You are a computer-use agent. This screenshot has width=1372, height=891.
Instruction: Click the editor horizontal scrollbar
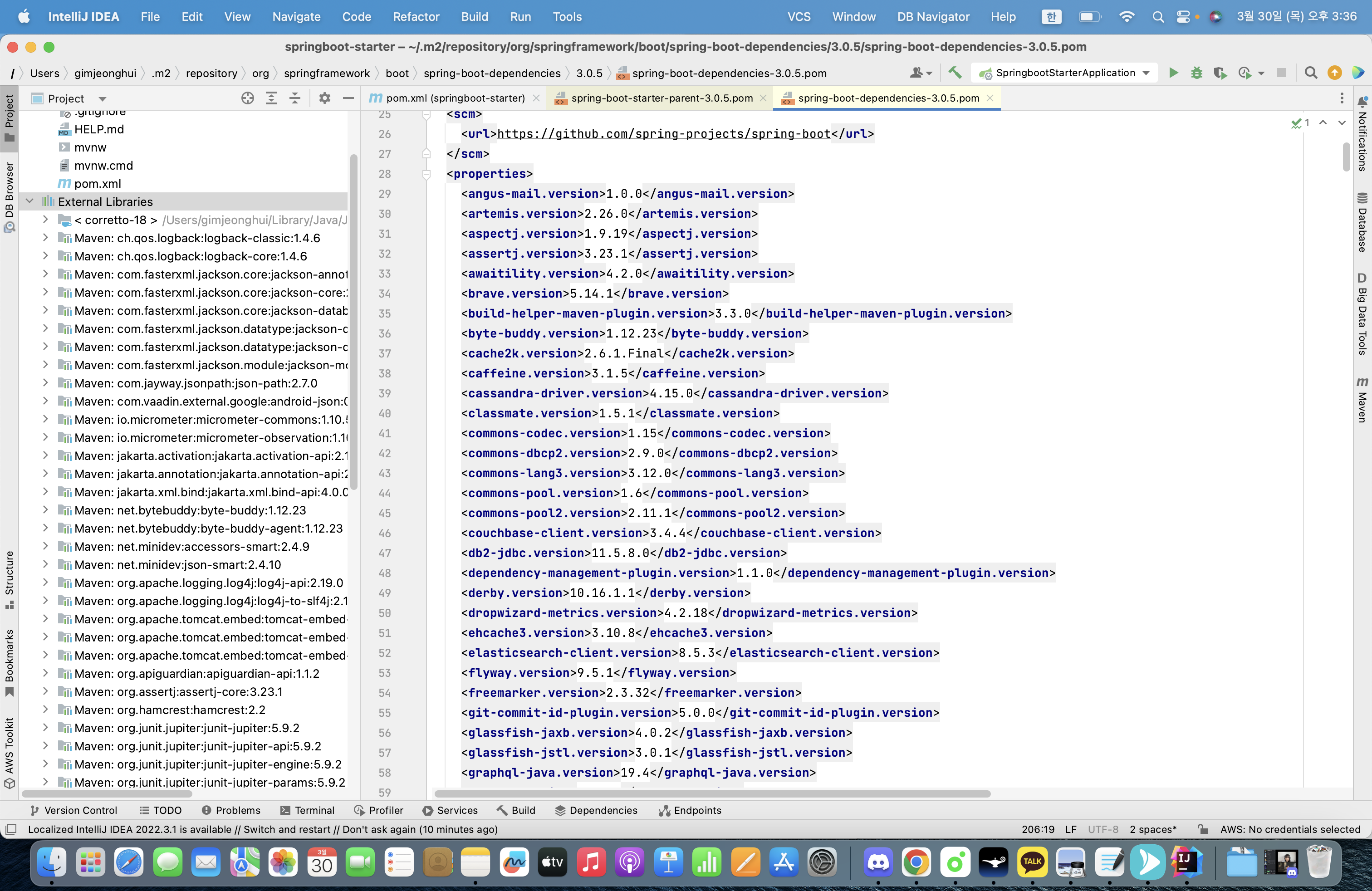pos(712,793)
